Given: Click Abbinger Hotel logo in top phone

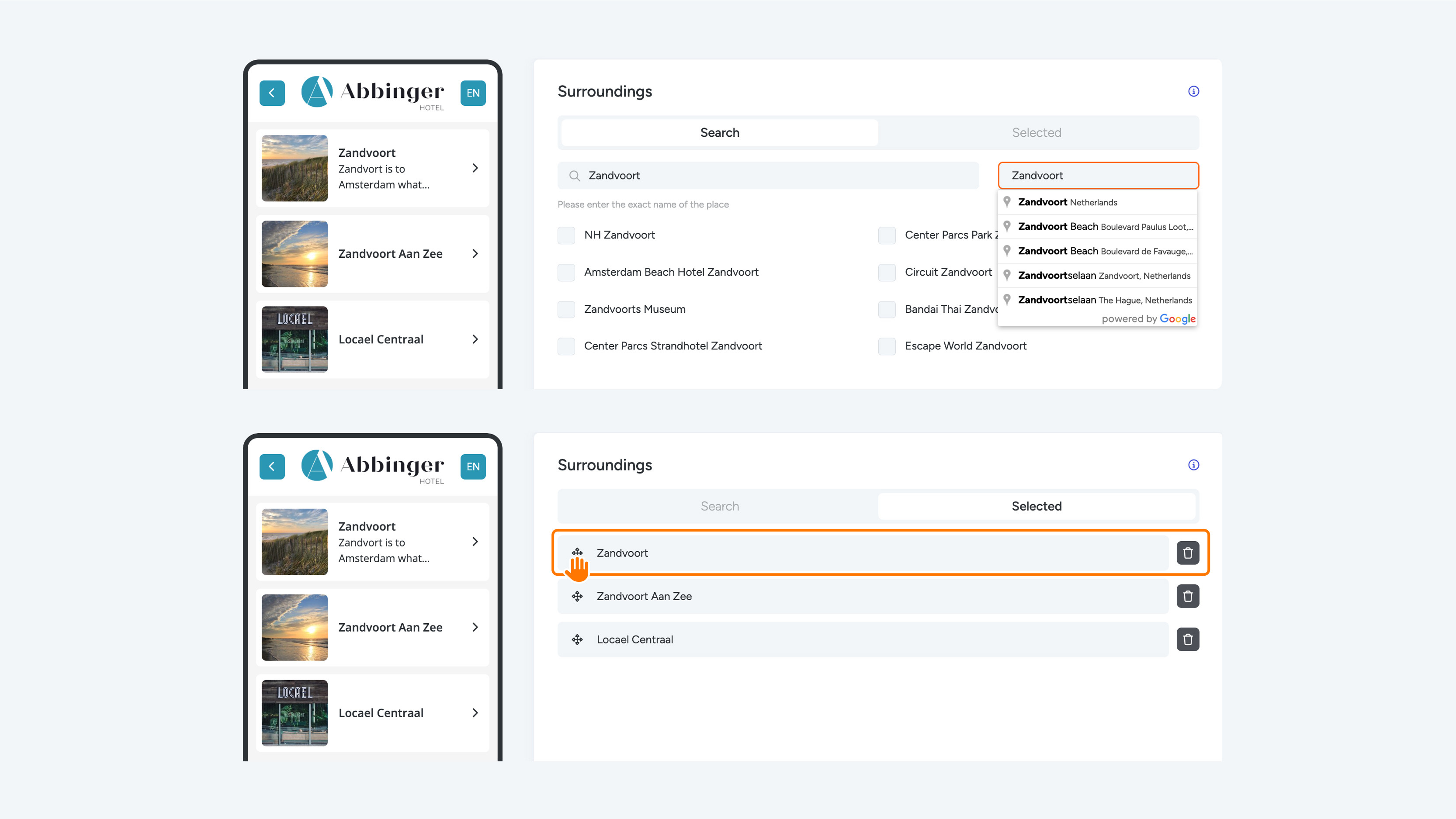Looking at the screenshot, I should tap(373, 93).
